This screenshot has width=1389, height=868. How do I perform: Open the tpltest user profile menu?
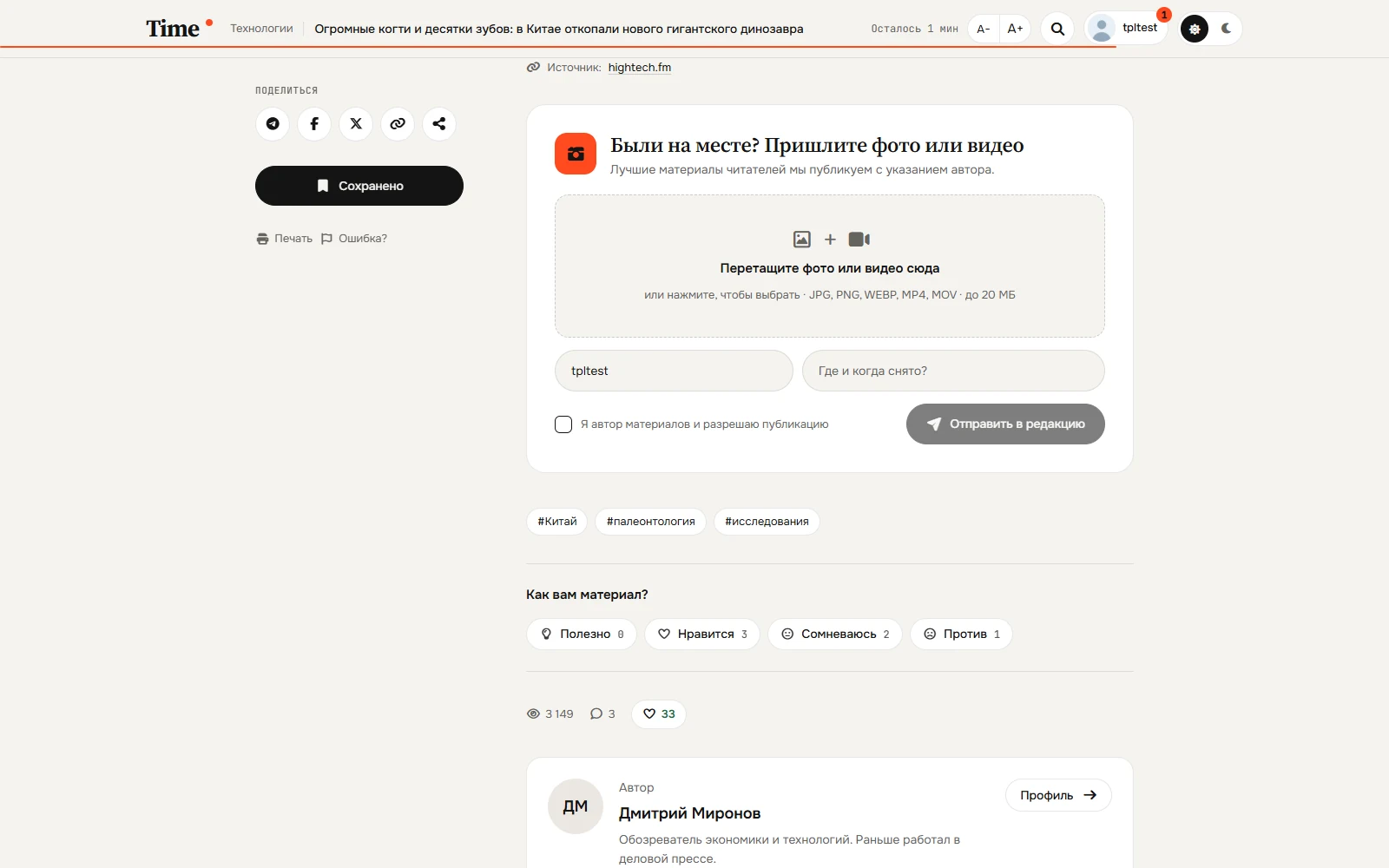(x=1125, y=29)
